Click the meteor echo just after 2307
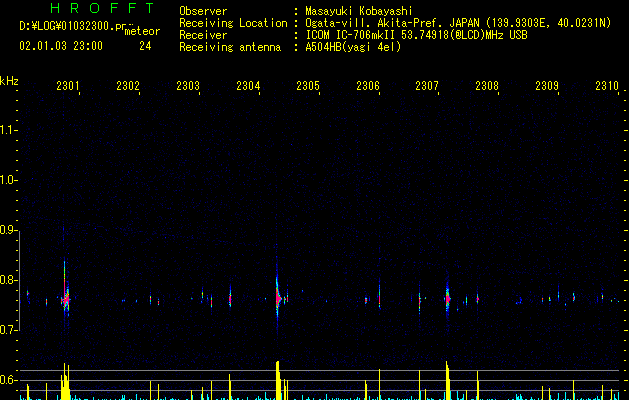Viewport: 629px width, 400px height. click(x=448, y=298)
